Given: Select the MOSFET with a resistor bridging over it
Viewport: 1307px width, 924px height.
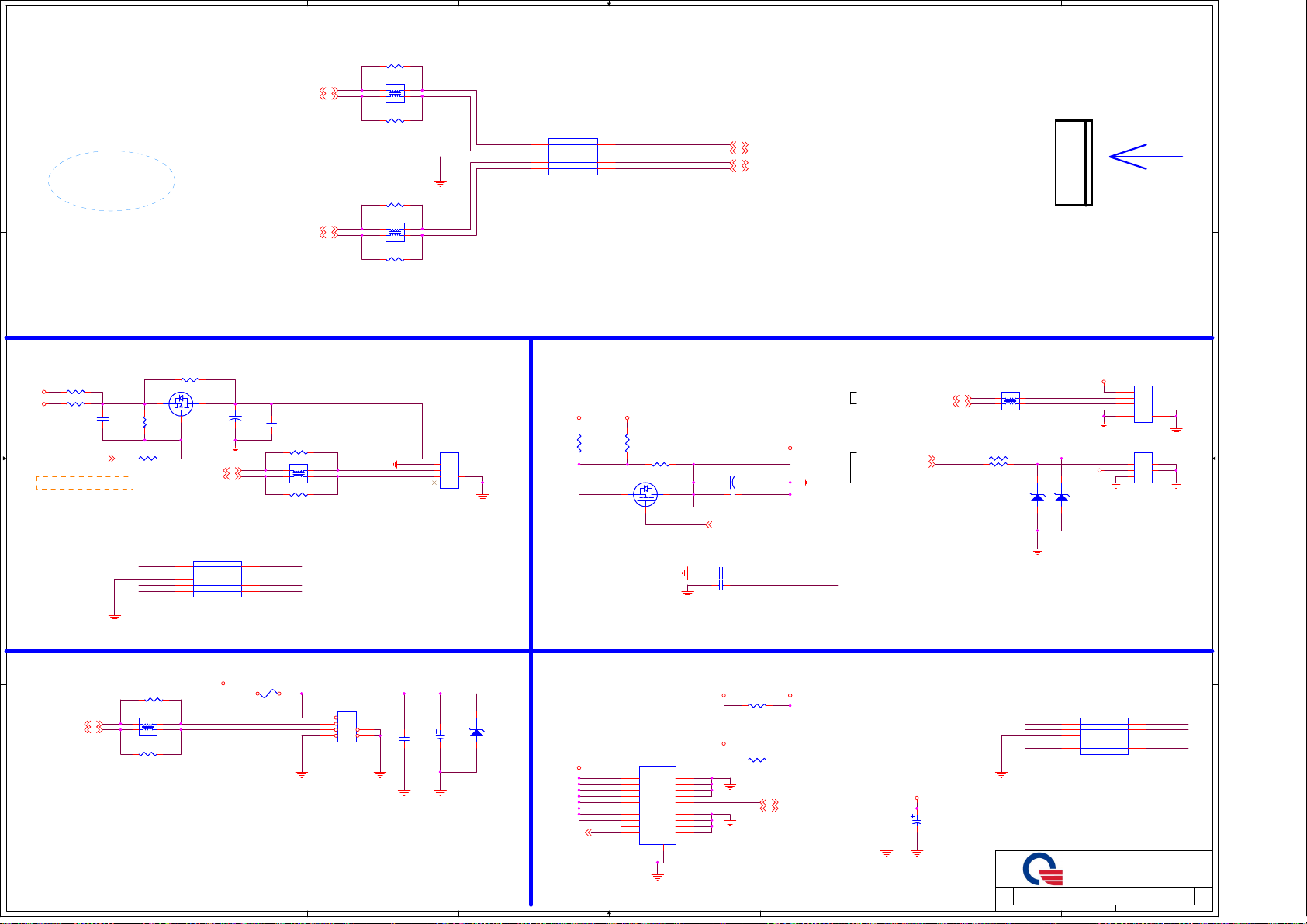Looking at the screenshot, I should 181,403.
